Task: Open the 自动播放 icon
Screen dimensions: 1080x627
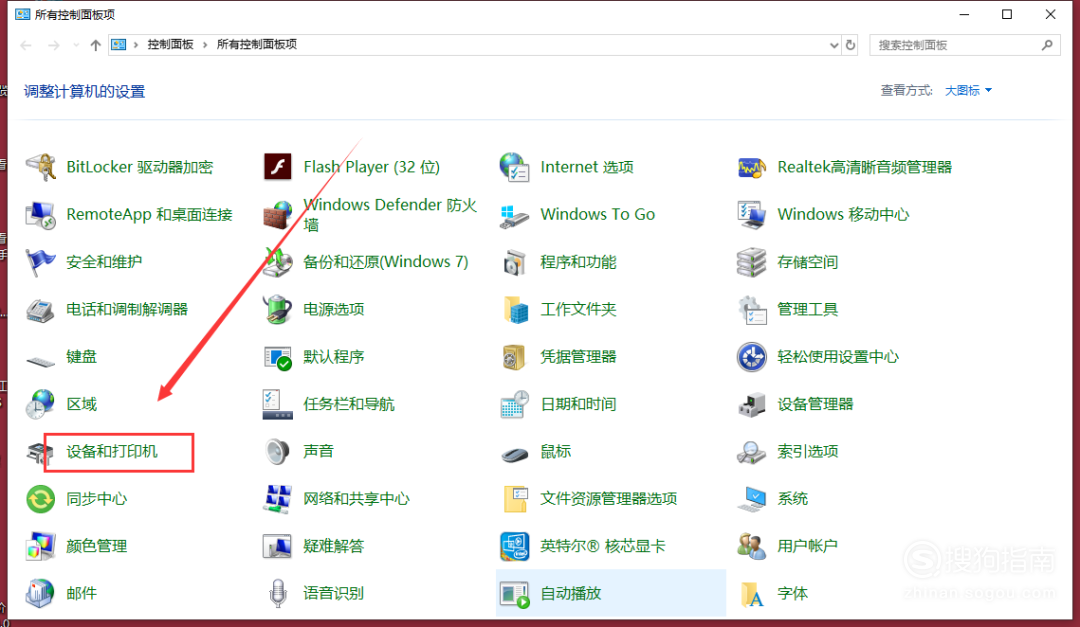Action: coord(515,593)
